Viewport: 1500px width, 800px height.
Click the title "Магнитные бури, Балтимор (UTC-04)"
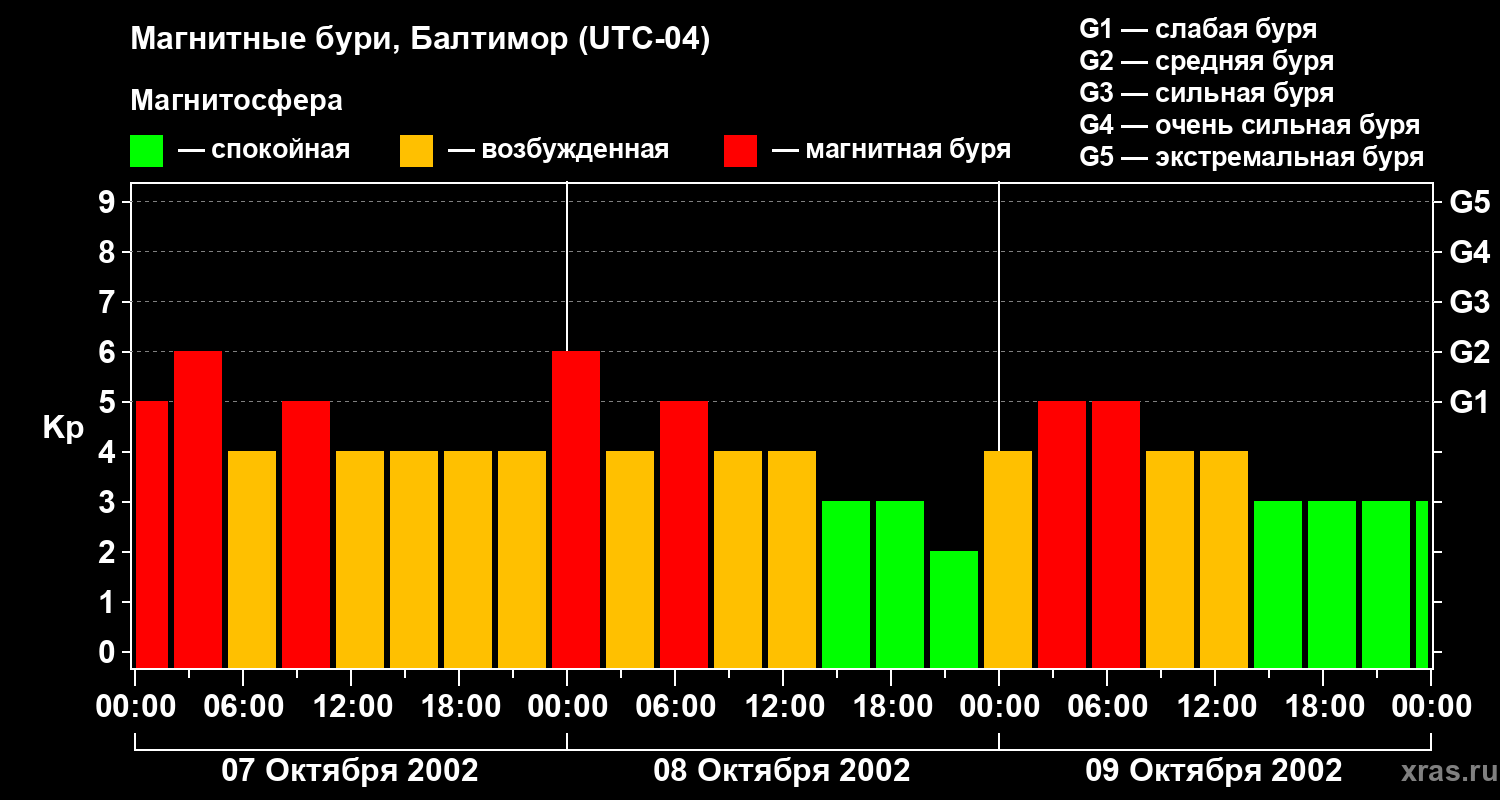coord(420,40)
